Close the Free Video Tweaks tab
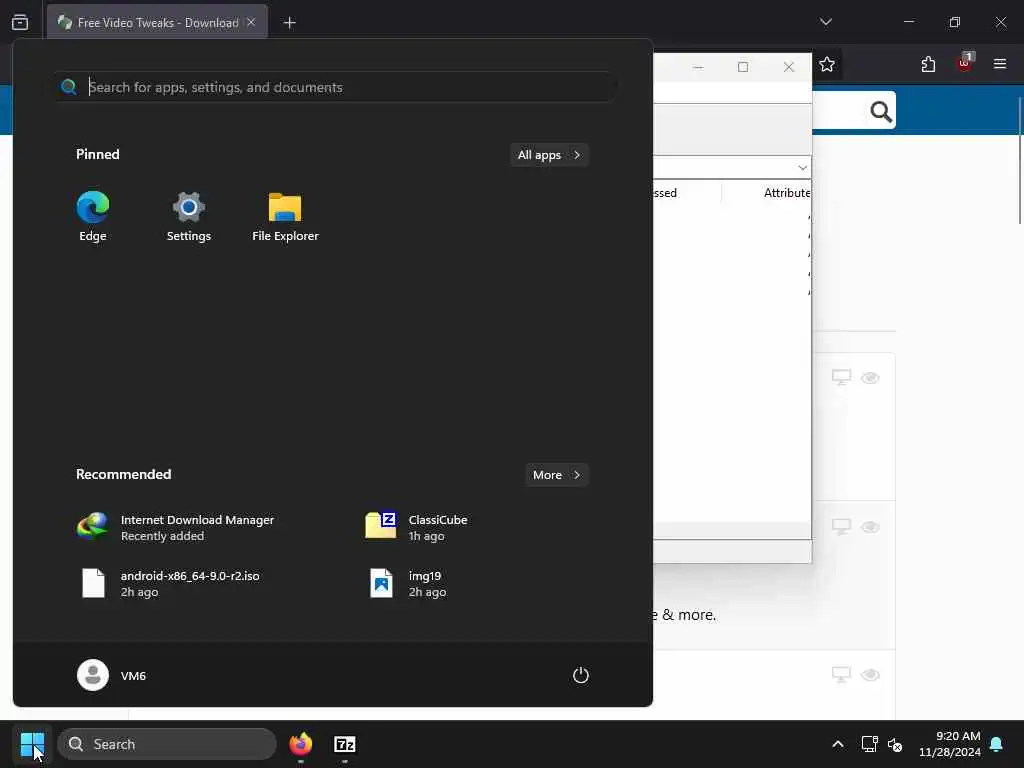The height and width of the screenshot is (768, 1024). click(251, 22)
